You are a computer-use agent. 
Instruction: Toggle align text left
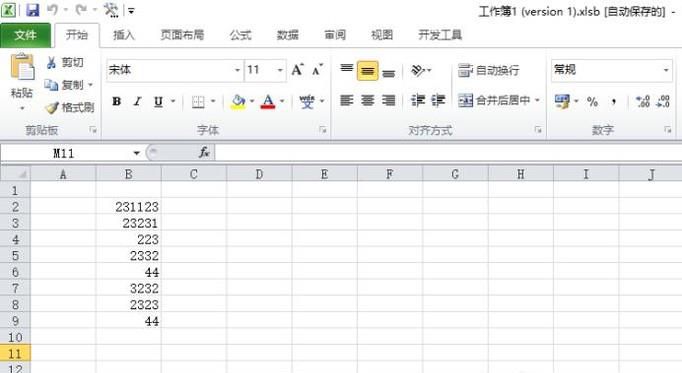point(347,101)
